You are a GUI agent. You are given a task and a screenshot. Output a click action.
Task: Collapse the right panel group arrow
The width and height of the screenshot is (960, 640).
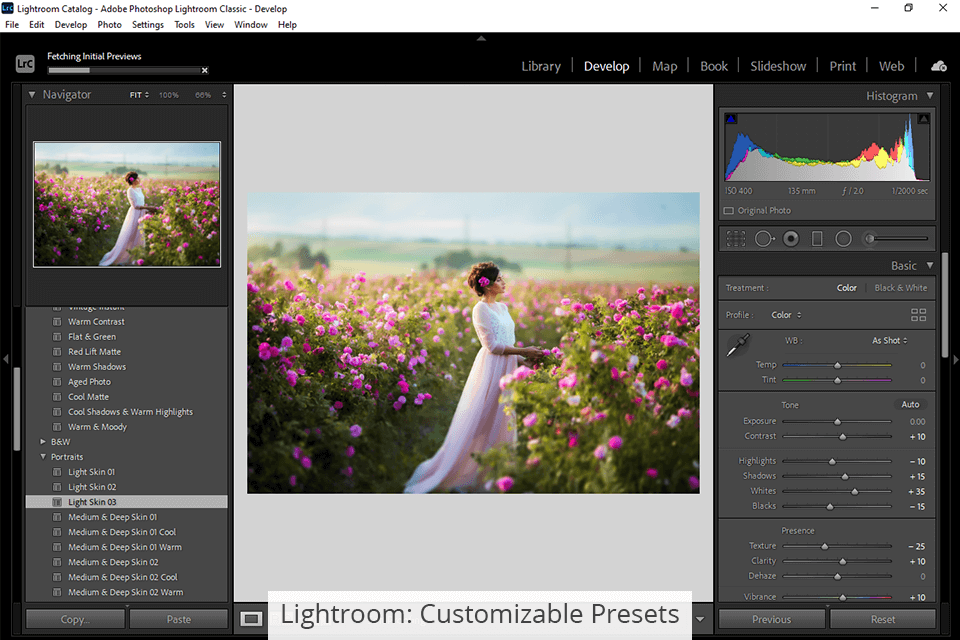click(x=955, y=360)
